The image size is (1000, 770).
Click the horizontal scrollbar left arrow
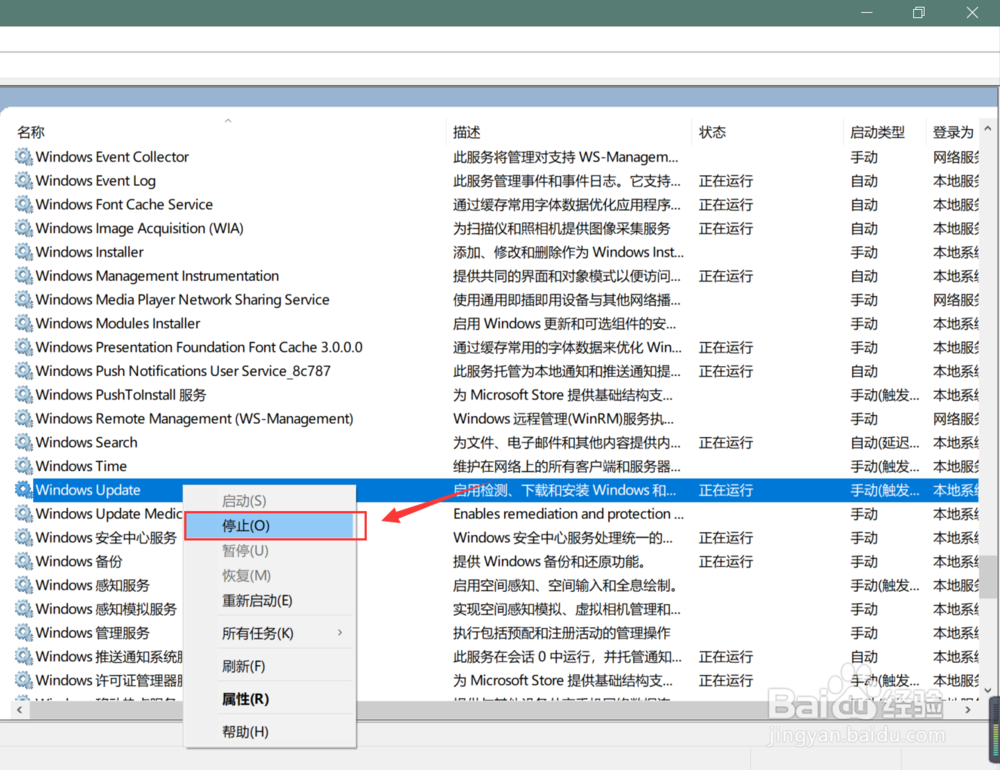pyautogui.click(x=20, y=709)
